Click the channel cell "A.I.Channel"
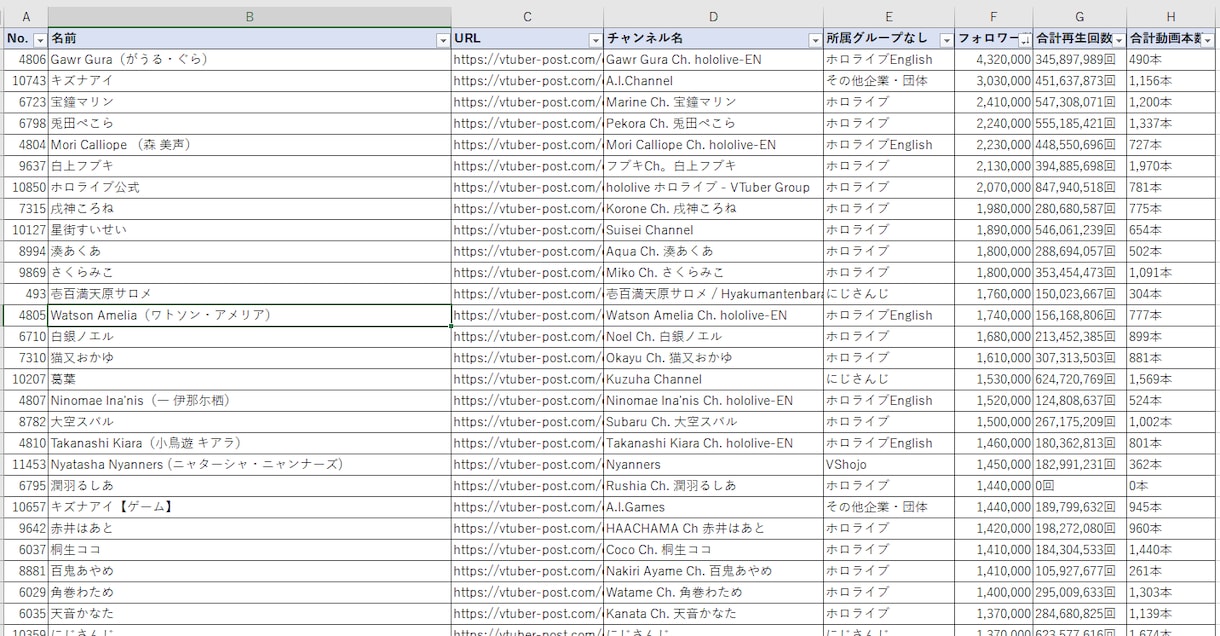 (x=714, y=81)
